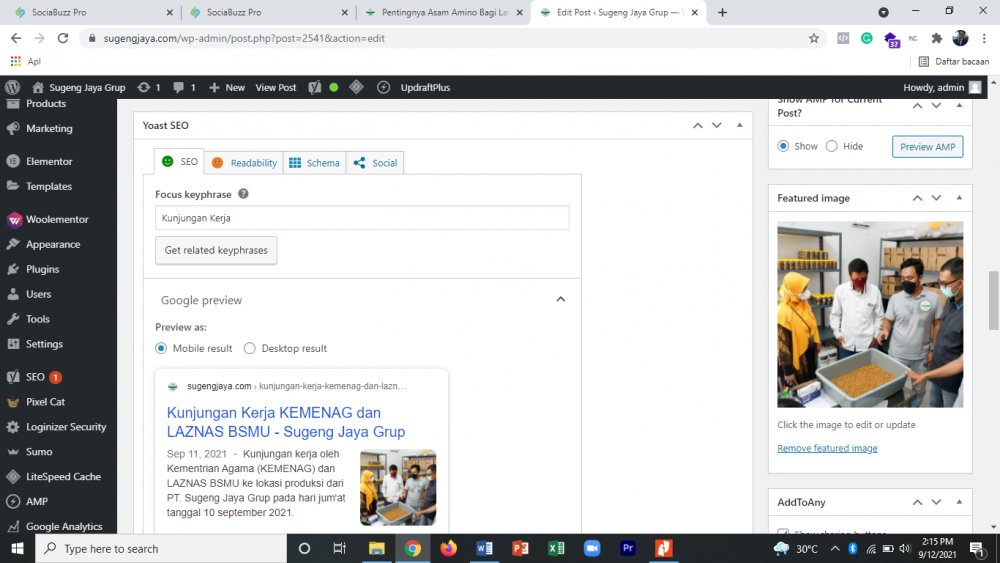Click the featured image thumbnail
The image size is (1000, 563).
tap(870, 314)
